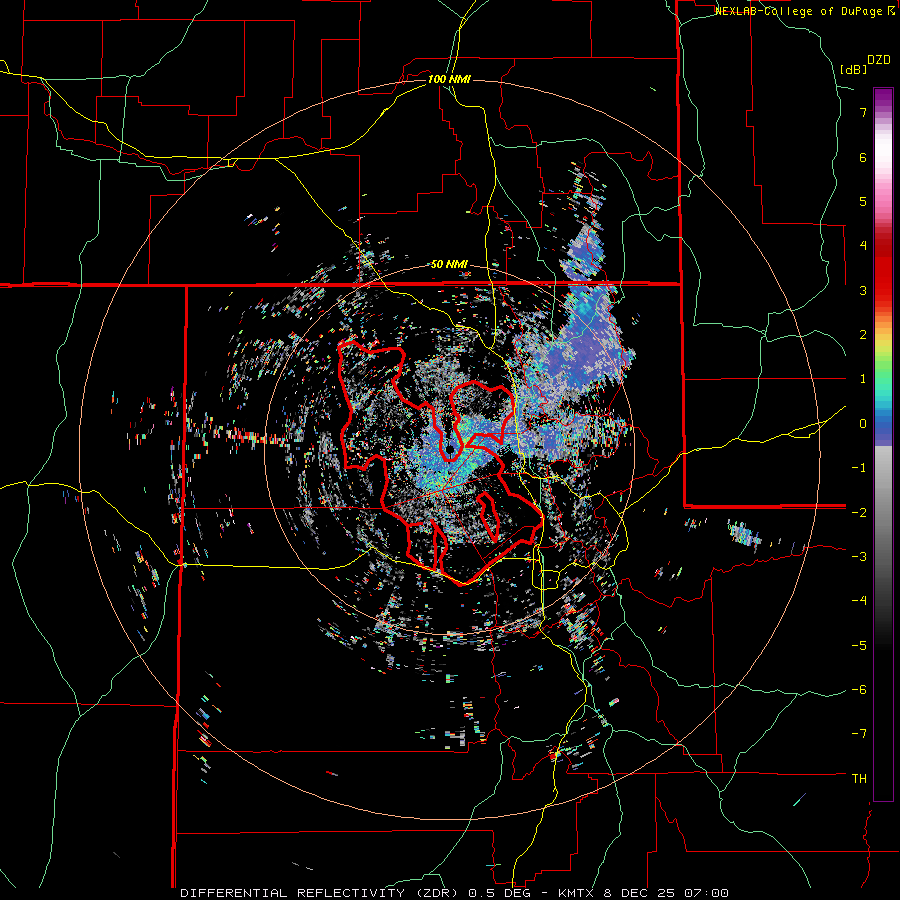
Task: Click the 0 dB value on the scale
Action: [863, 423]
